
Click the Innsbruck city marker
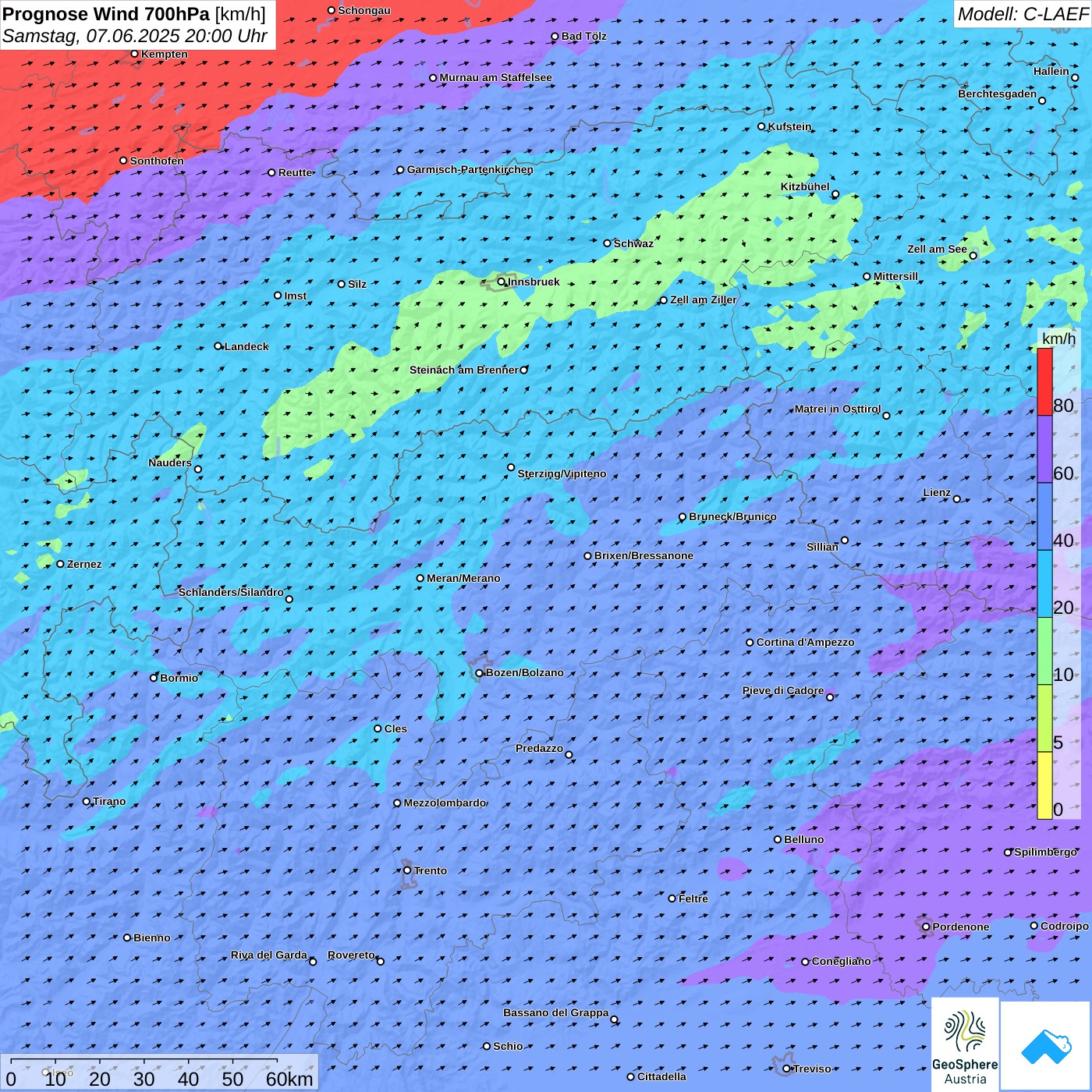(x=502, y=282)
